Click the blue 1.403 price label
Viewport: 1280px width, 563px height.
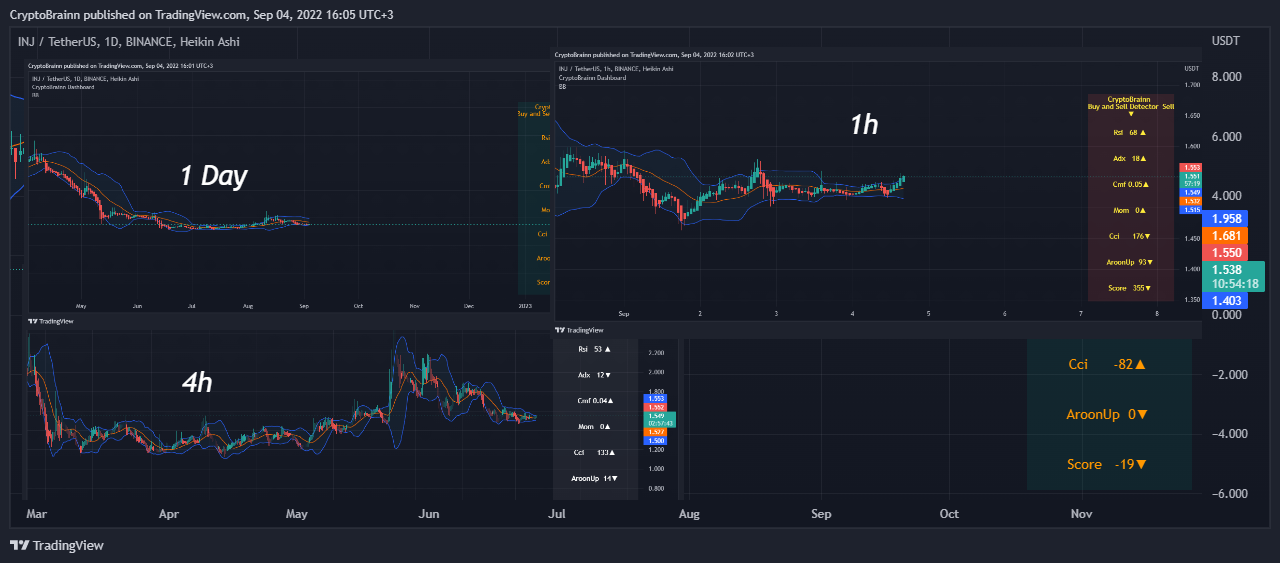click(x=1225, y=300)
